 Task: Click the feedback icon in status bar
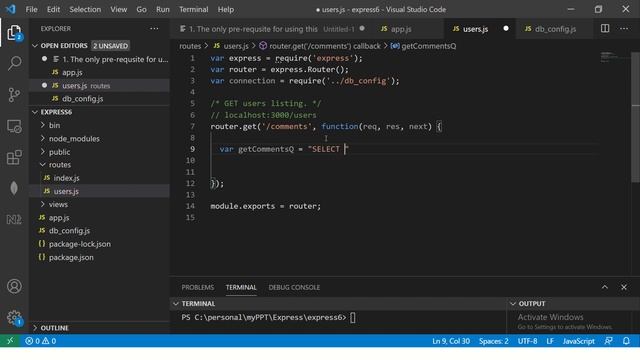coord(609,341)
